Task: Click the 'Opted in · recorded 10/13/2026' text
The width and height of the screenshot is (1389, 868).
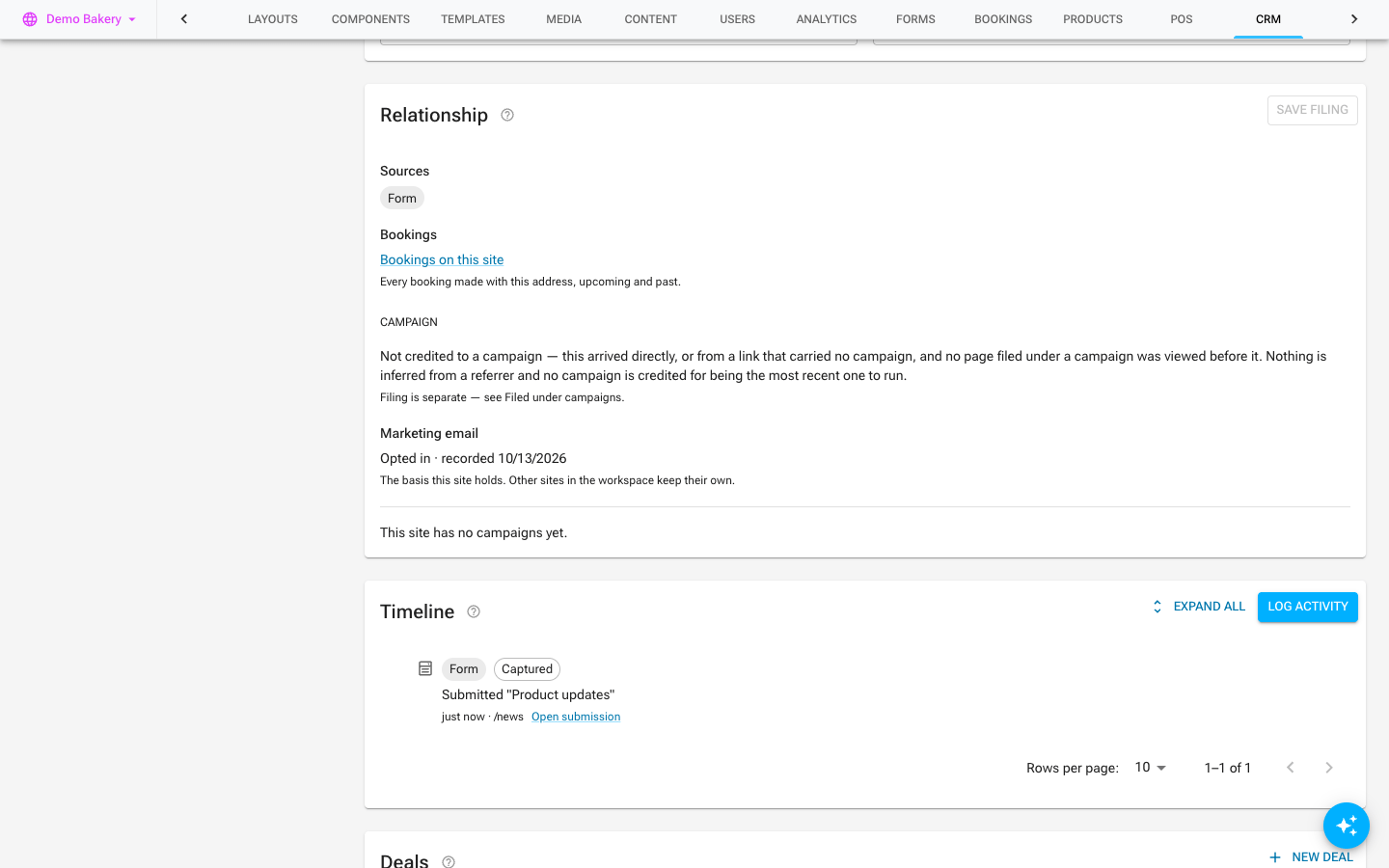Action: pos(474,458)
